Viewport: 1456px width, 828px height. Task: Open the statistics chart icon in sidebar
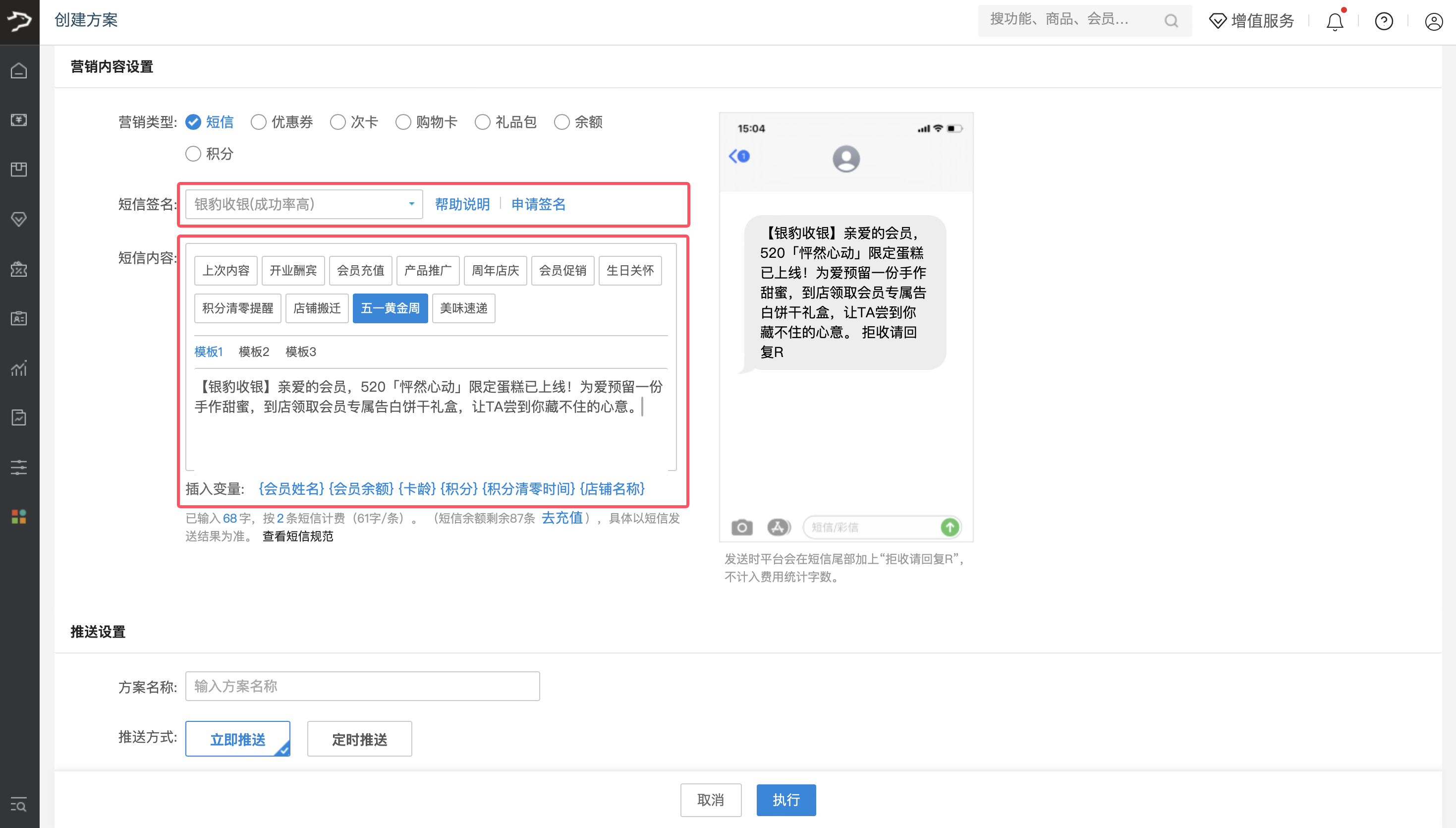pos(19,368)
